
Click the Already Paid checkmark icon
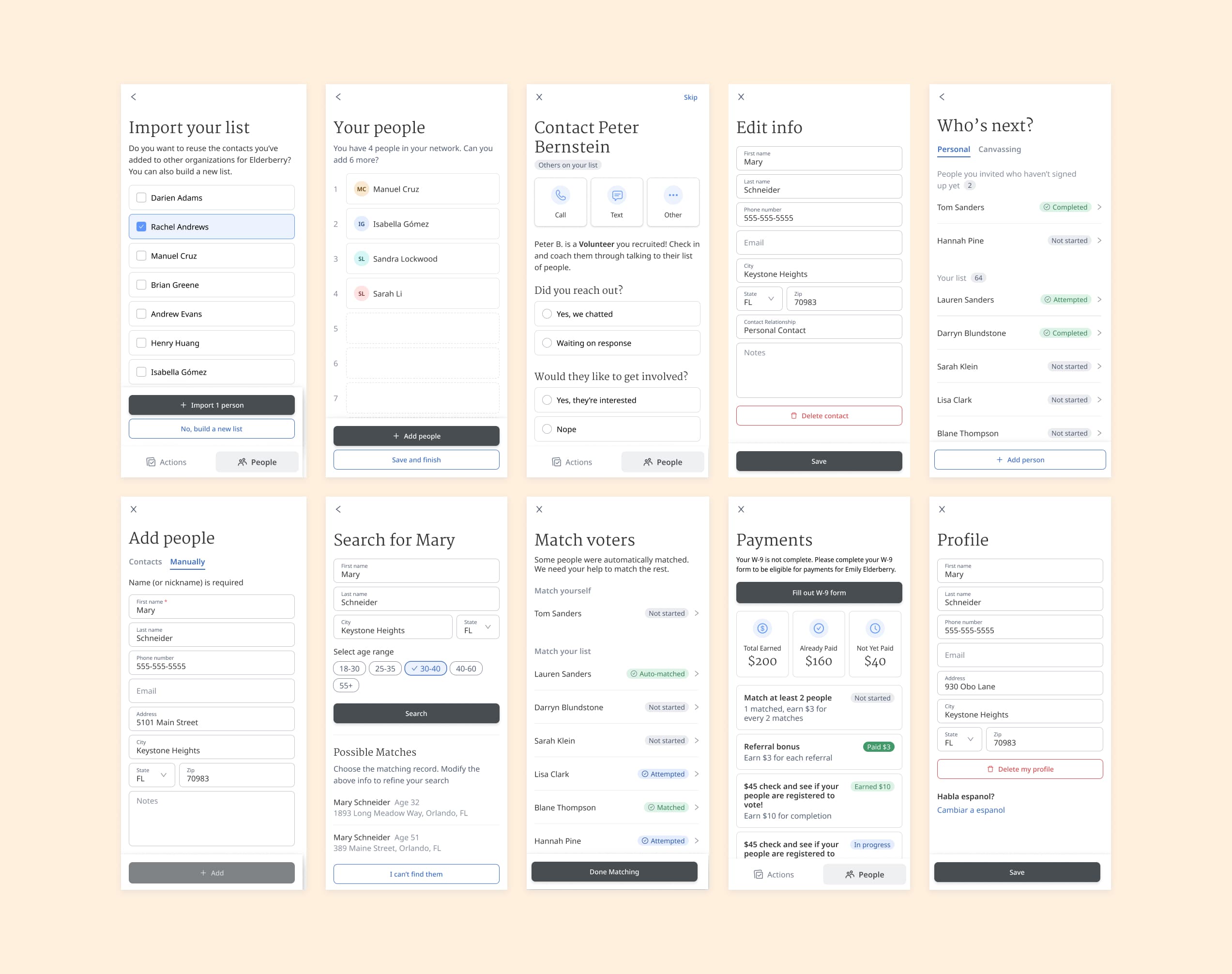818,628
